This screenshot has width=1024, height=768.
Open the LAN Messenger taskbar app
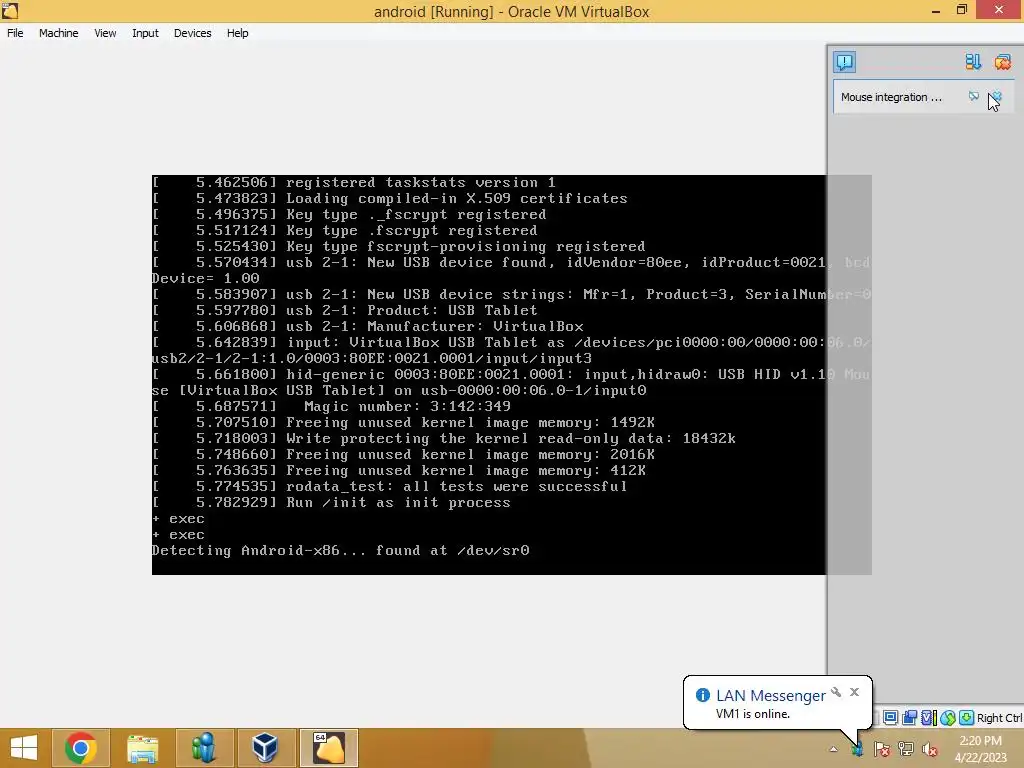(x=204, y=748)
